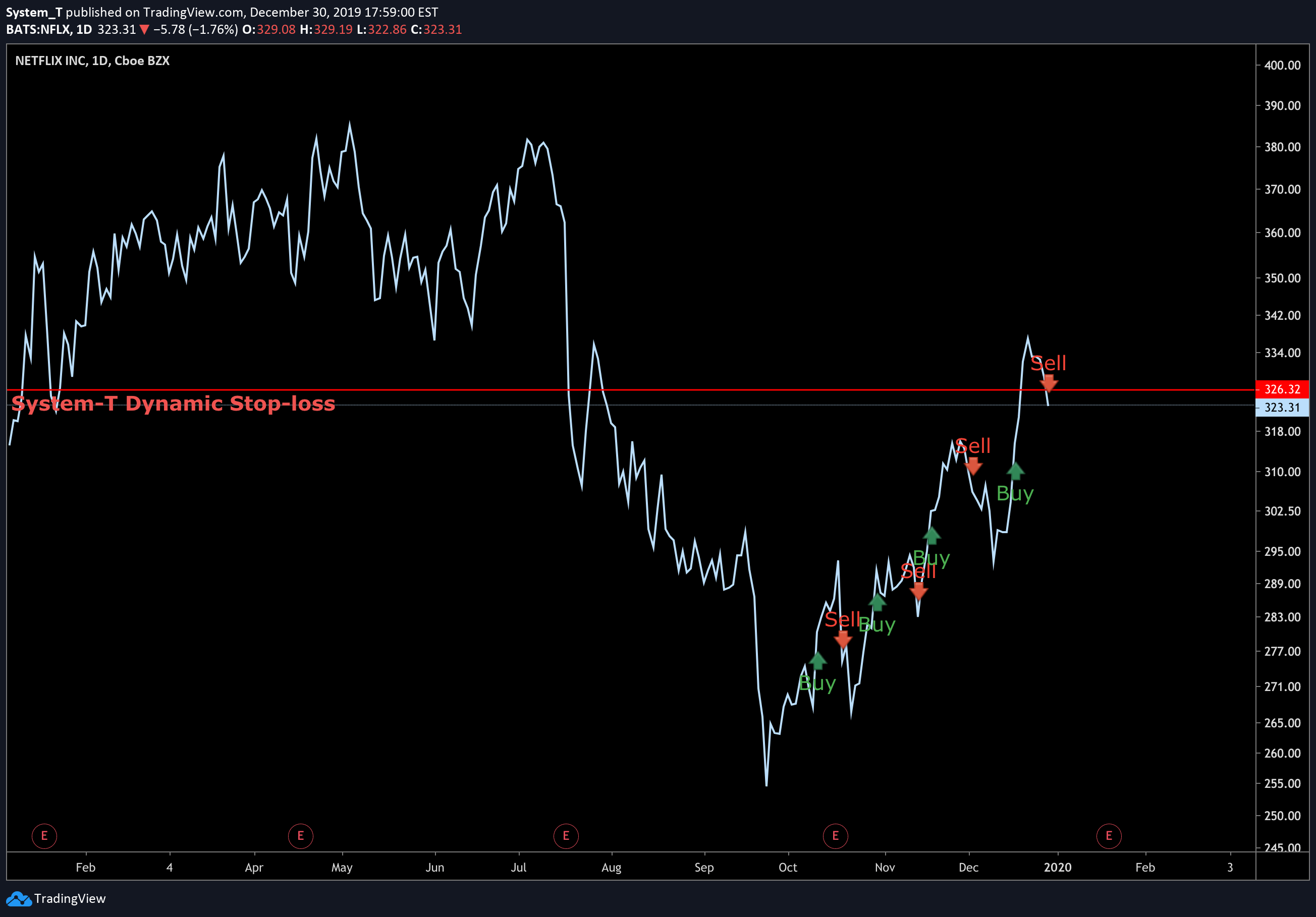Click the 255.00 price axis label
The image size is (1316, 917).
(x=1282, y=783)
